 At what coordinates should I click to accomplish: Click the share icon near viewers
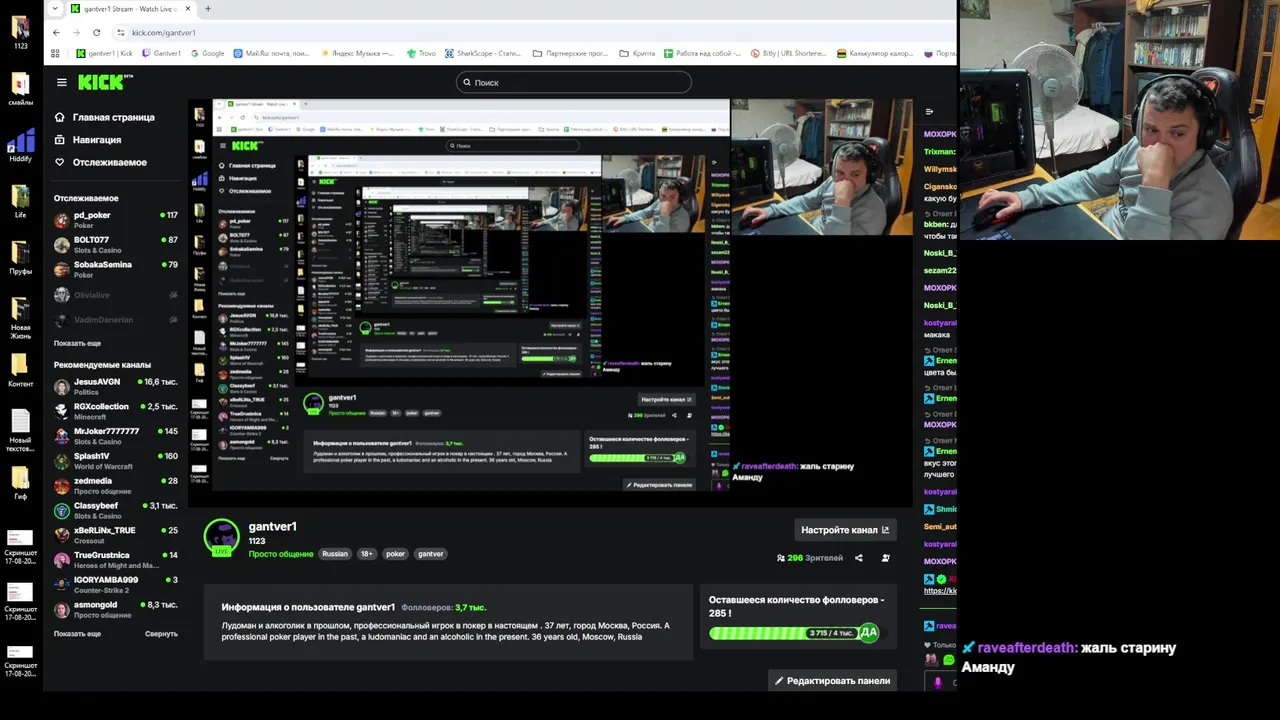858,558
